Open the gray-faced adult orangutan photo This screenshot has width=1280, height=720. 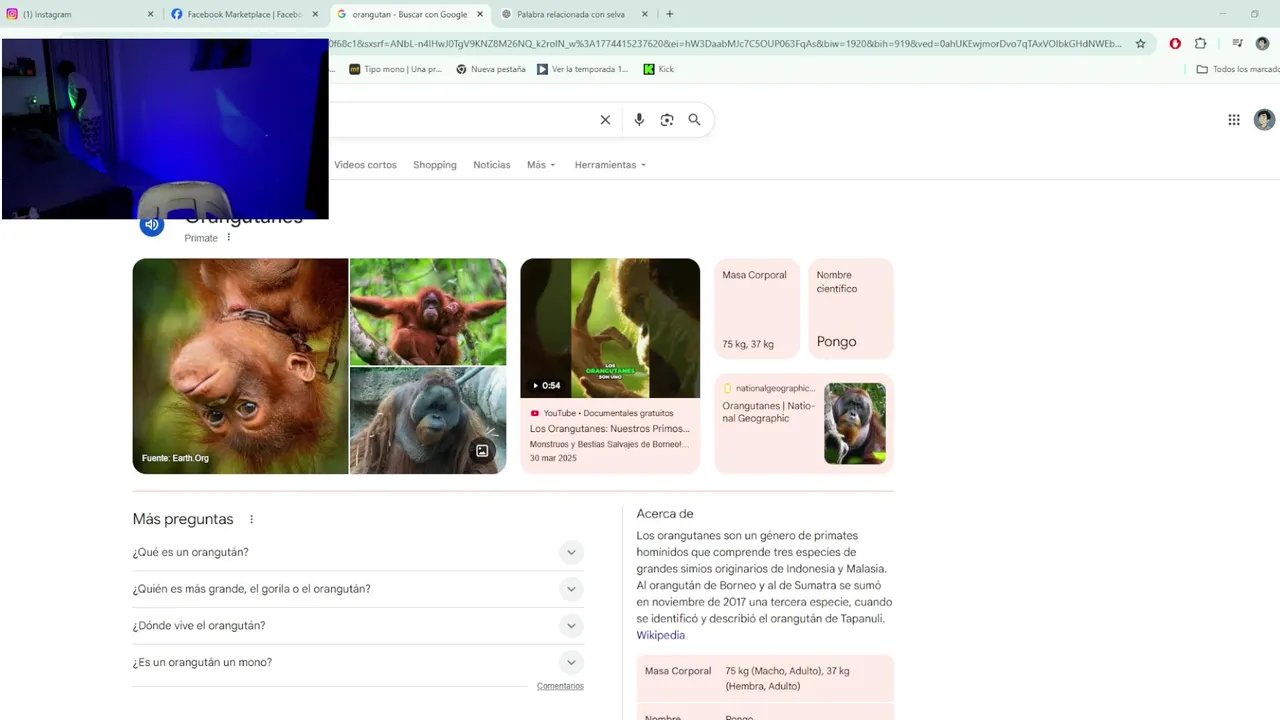428,421
